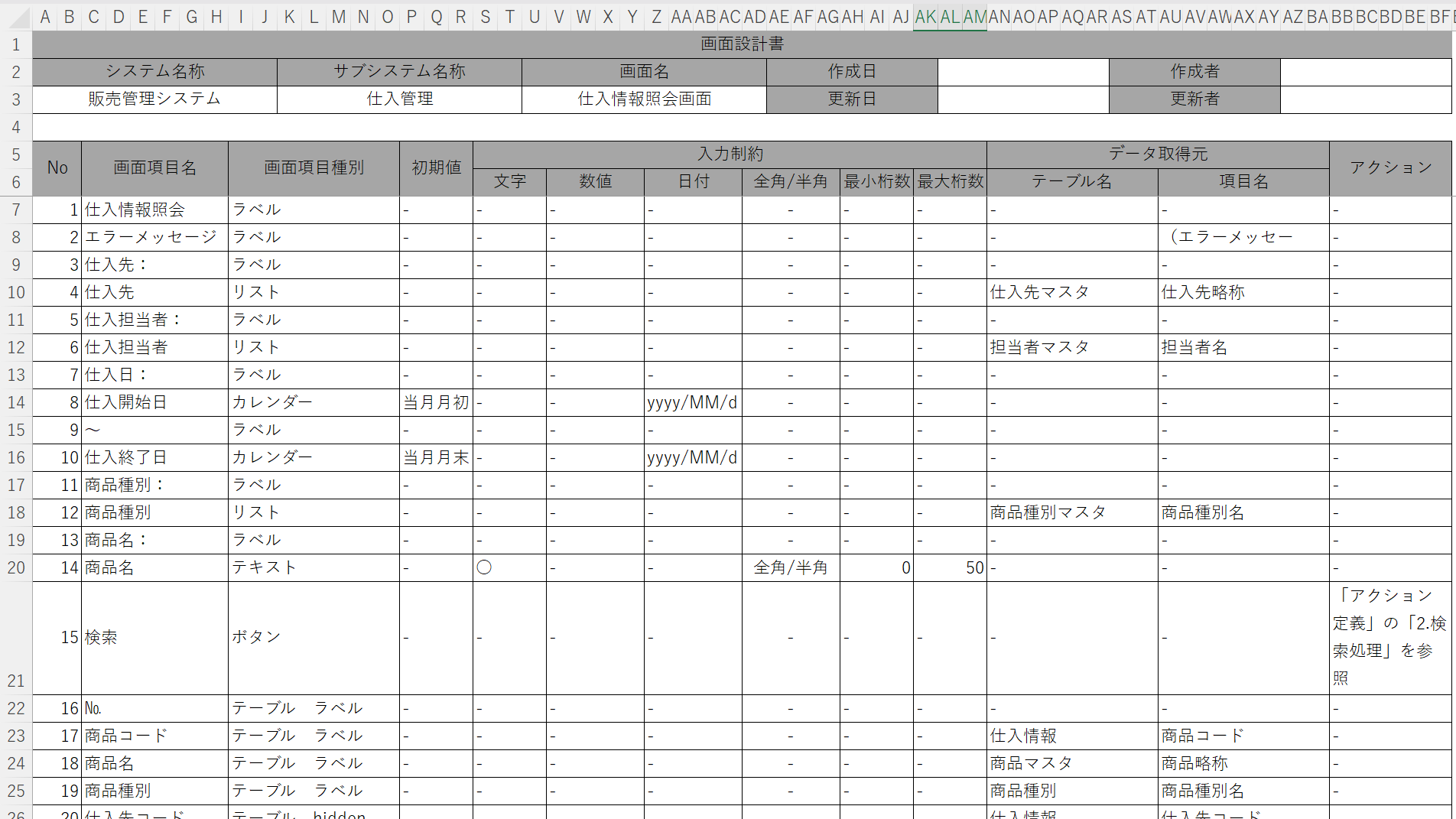
Task: Click the max digits value 50
Action: 950,567
